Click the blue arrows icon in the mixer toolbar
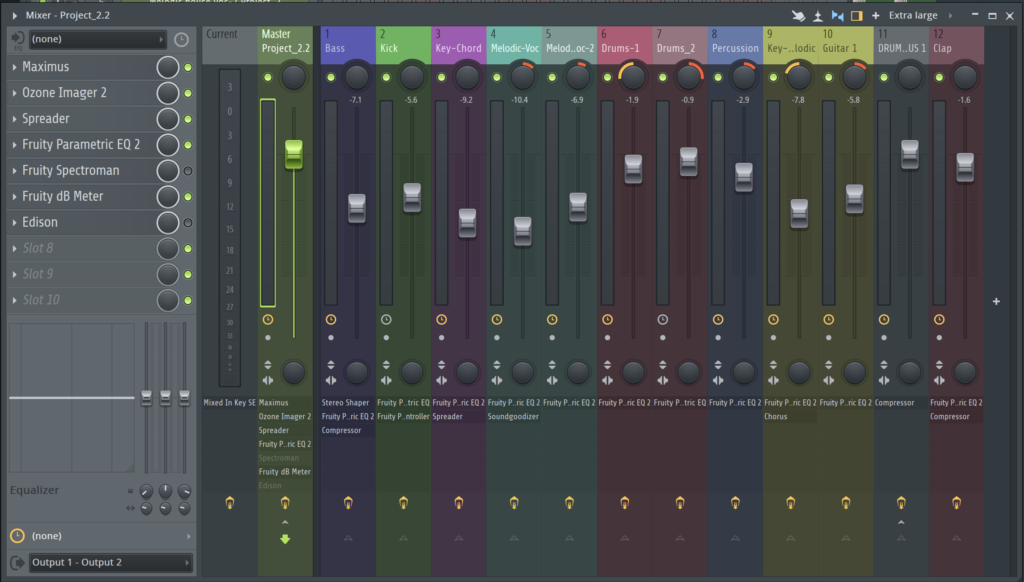 click(837, 15)
